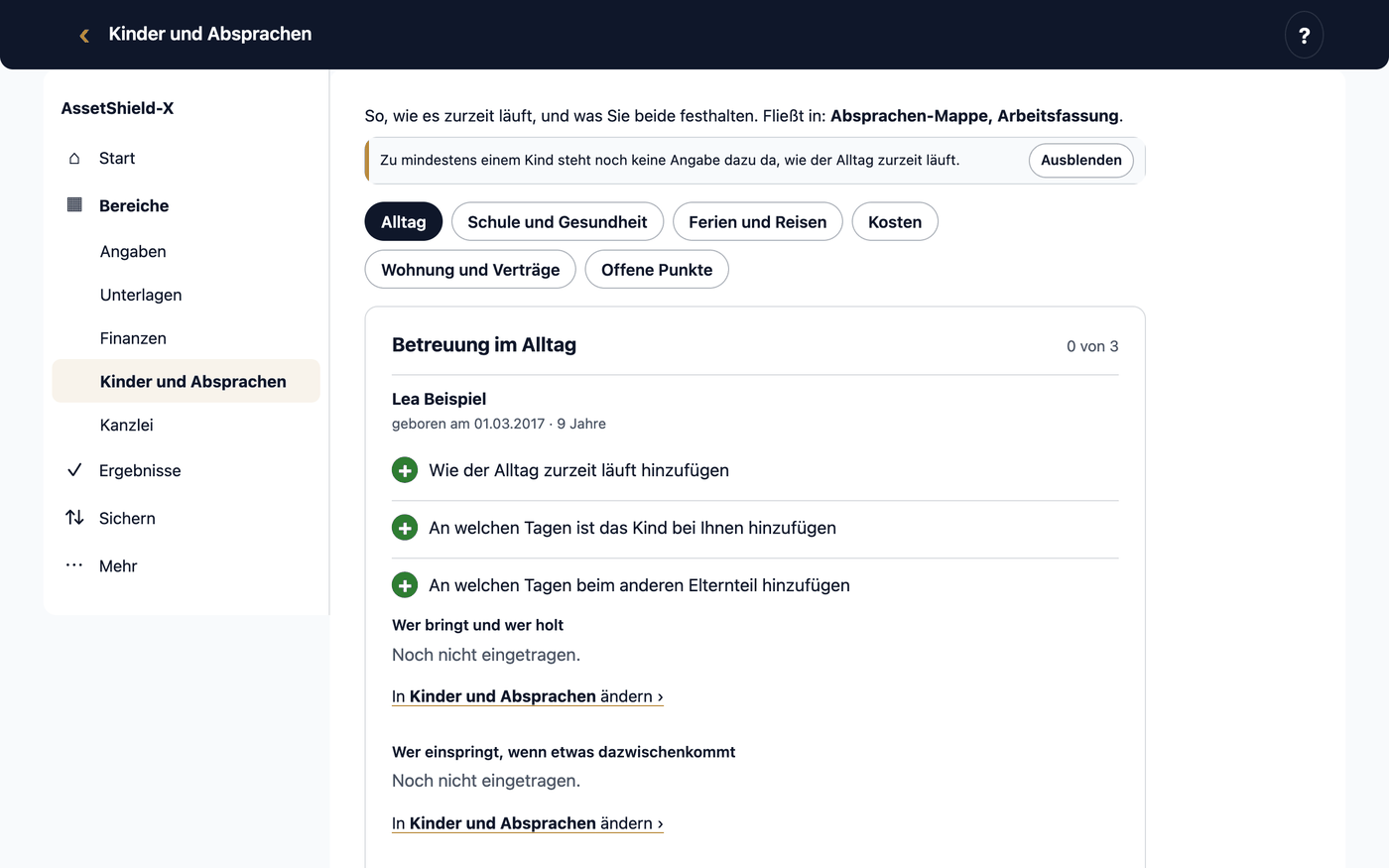Click the orange back chevron in header

click(x=84, y=35)
